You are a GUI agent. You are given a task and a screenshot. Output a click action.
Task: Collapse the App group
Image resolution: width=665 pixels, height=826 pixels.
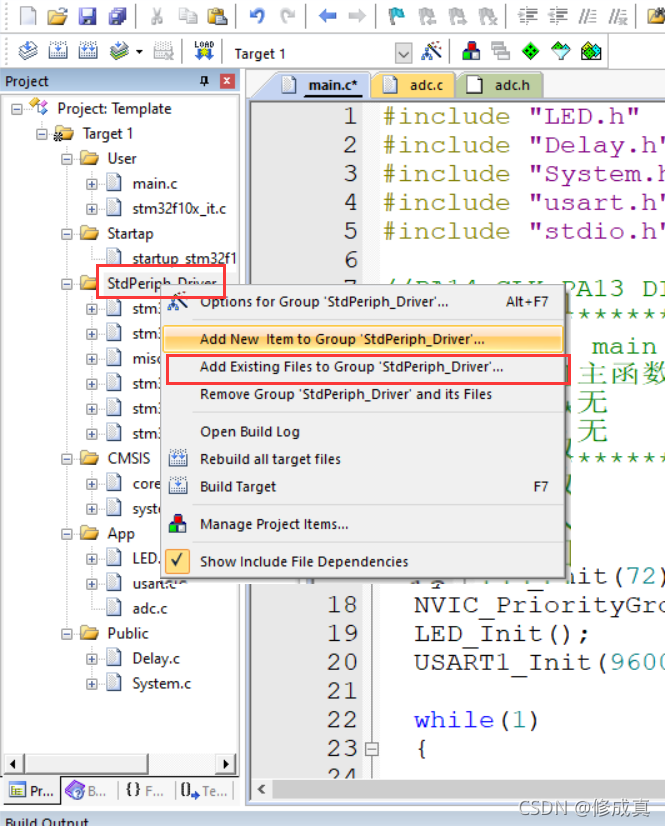click(67, 534)
